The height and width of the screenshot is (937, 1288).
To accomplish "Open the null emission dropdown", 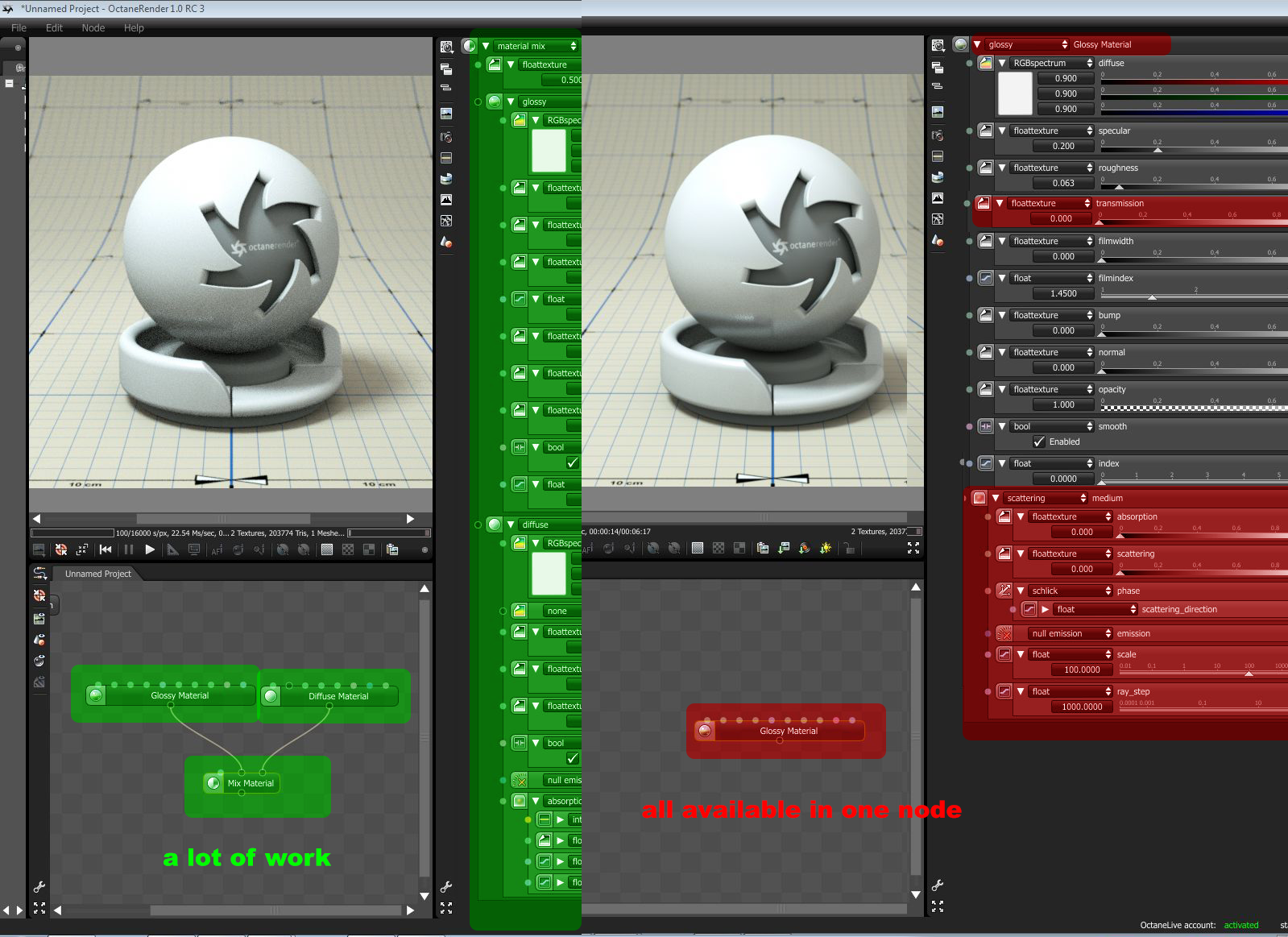I will pos(1071,633).
